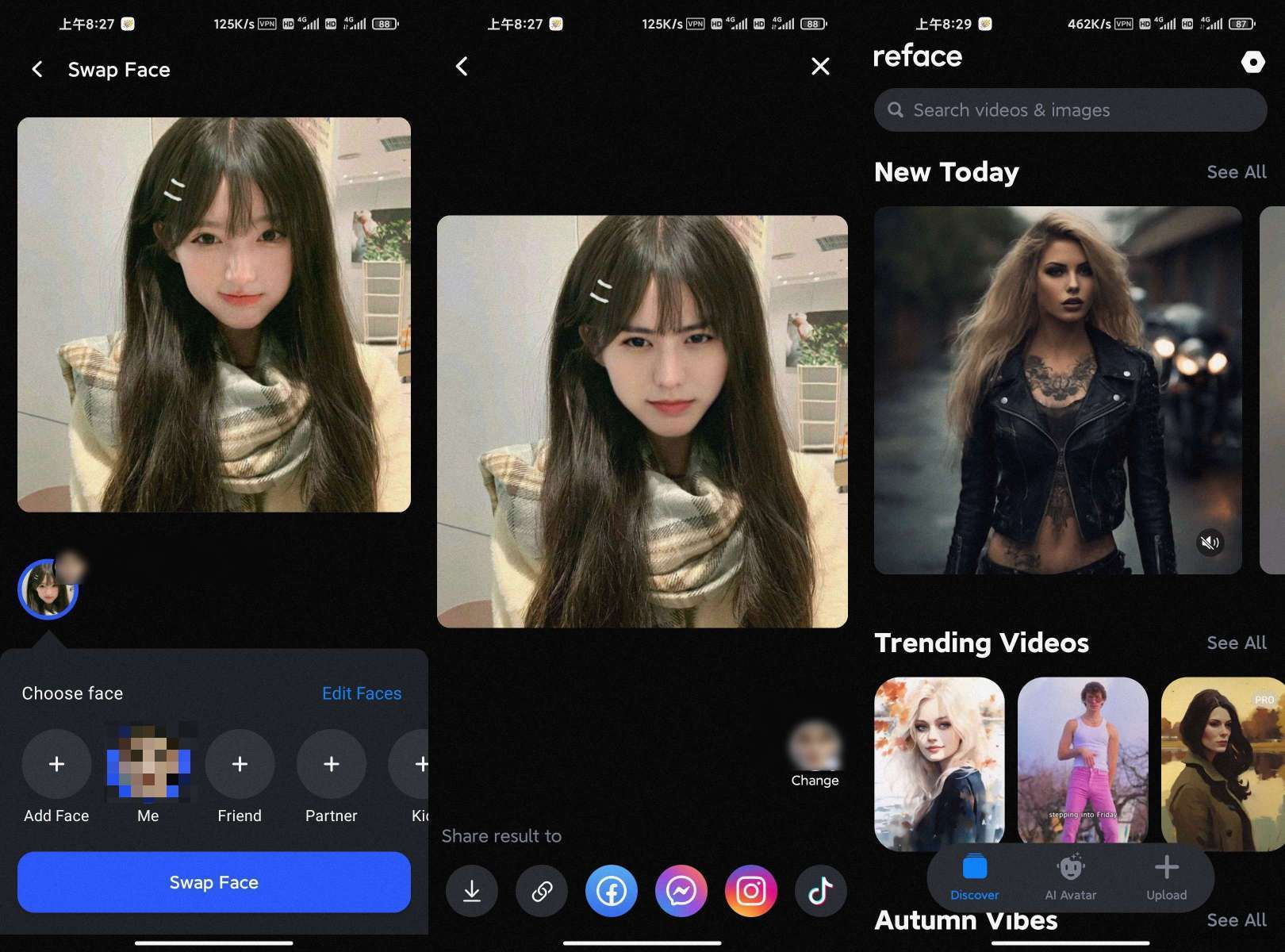Go back from Swap Face screen
This screenshot has height=952, width=1285.
(x=37, y=70)
